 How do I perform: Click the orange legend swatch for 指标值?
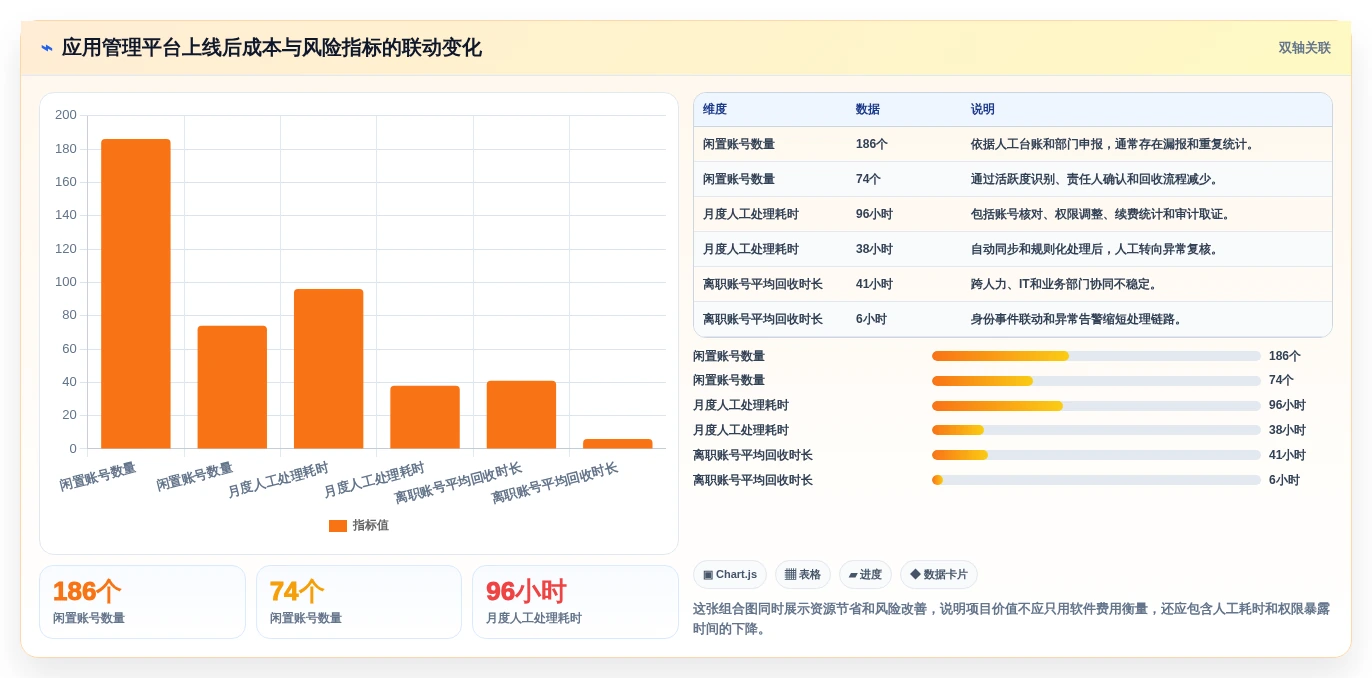pyautogui.click(x=338, y=526)
